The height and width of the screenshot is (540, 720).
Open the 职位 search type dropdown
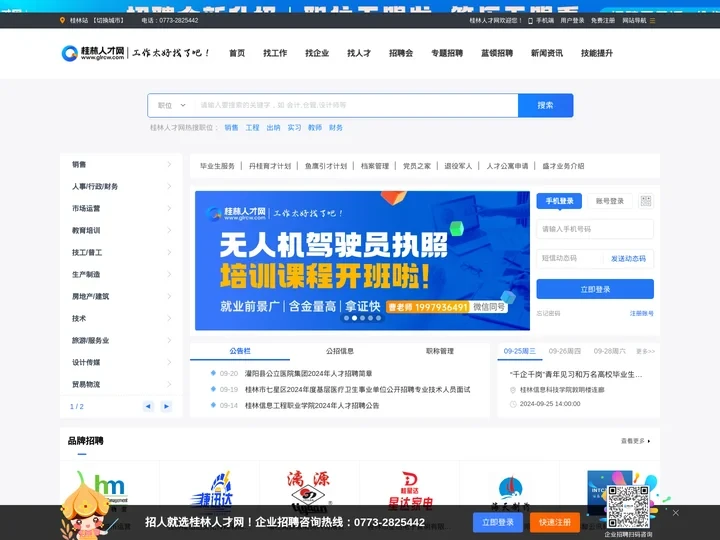pyautogui.click(x=171, y=105)
